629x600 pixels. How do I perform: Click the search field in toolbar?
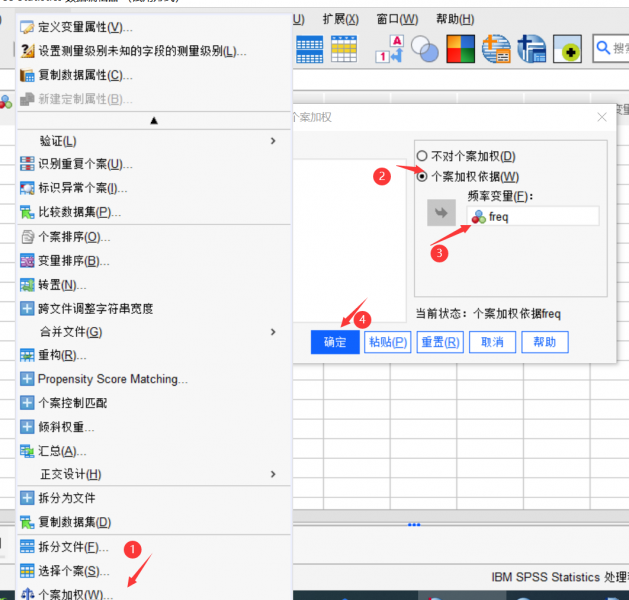pyautogui.click(x=611, y=48)
